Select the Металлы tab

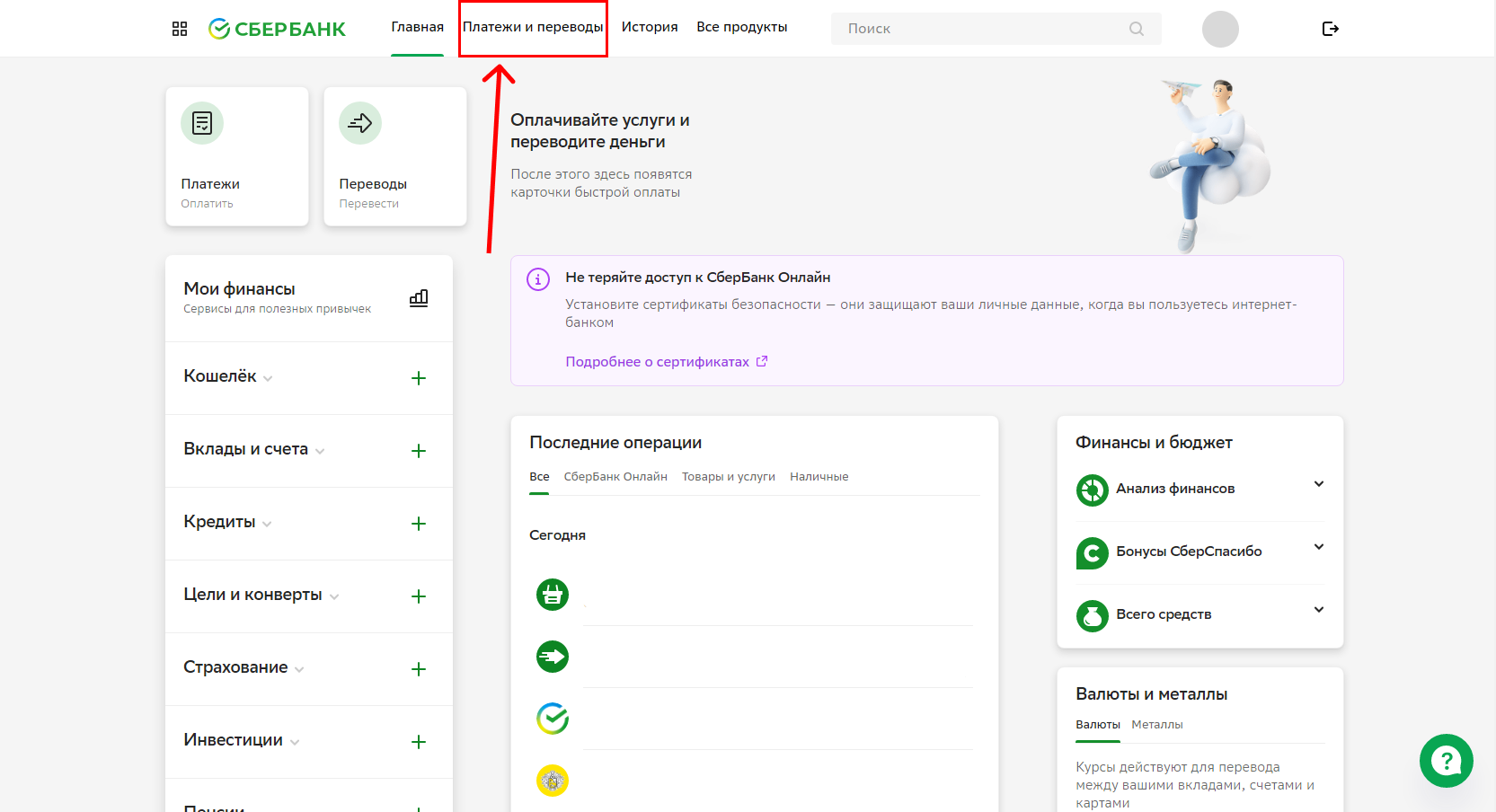click(1157, 725)
